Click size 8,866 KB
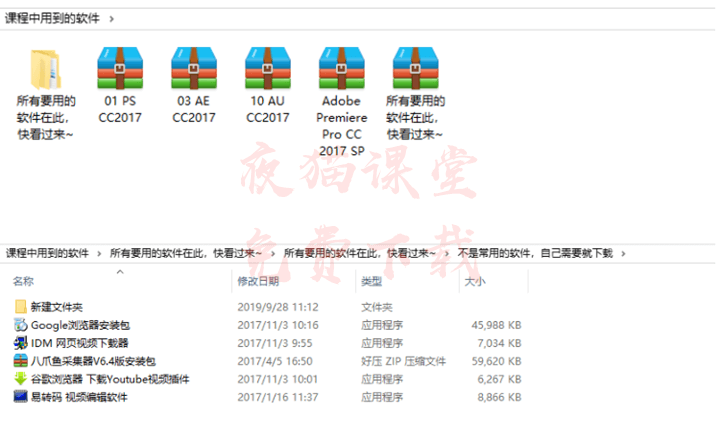The width and height of the screenshot is (720, 438). pyautogui.click(x=499, y=397)
